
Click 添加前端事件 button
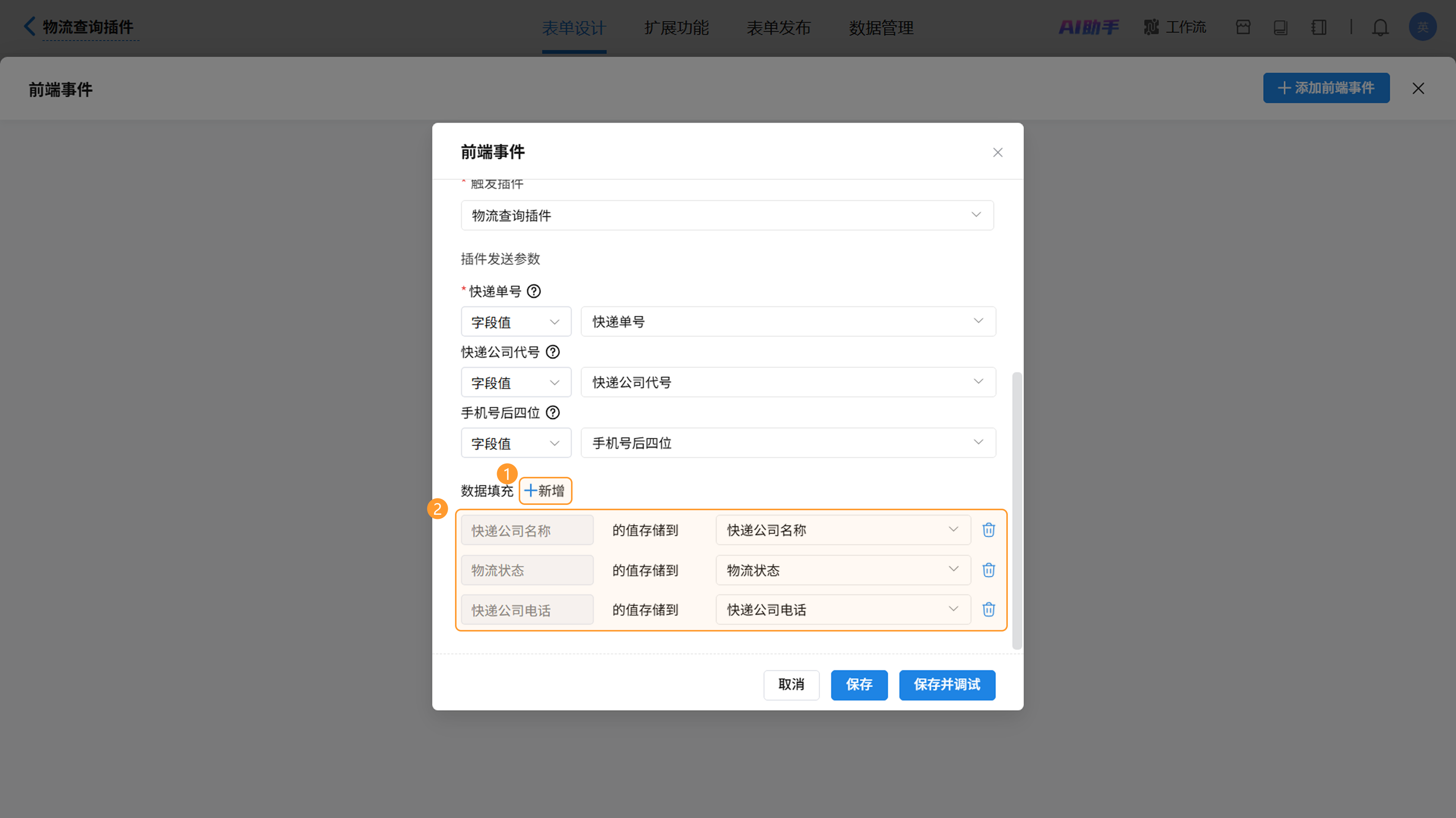click(1326, 88)
